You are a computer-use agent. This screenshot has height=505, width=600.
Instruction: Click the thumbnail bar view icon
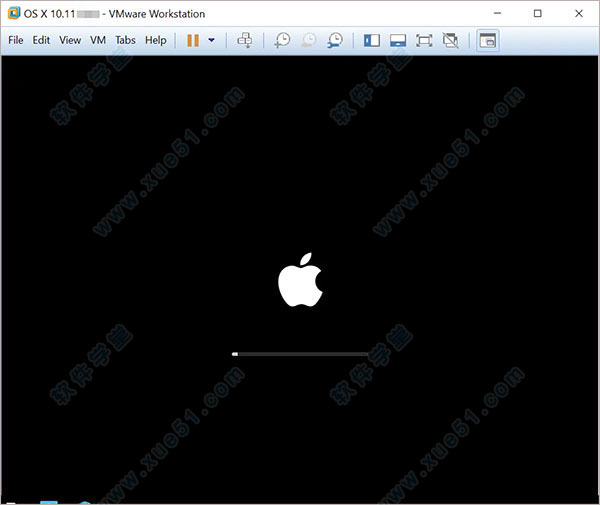point(398,40)
